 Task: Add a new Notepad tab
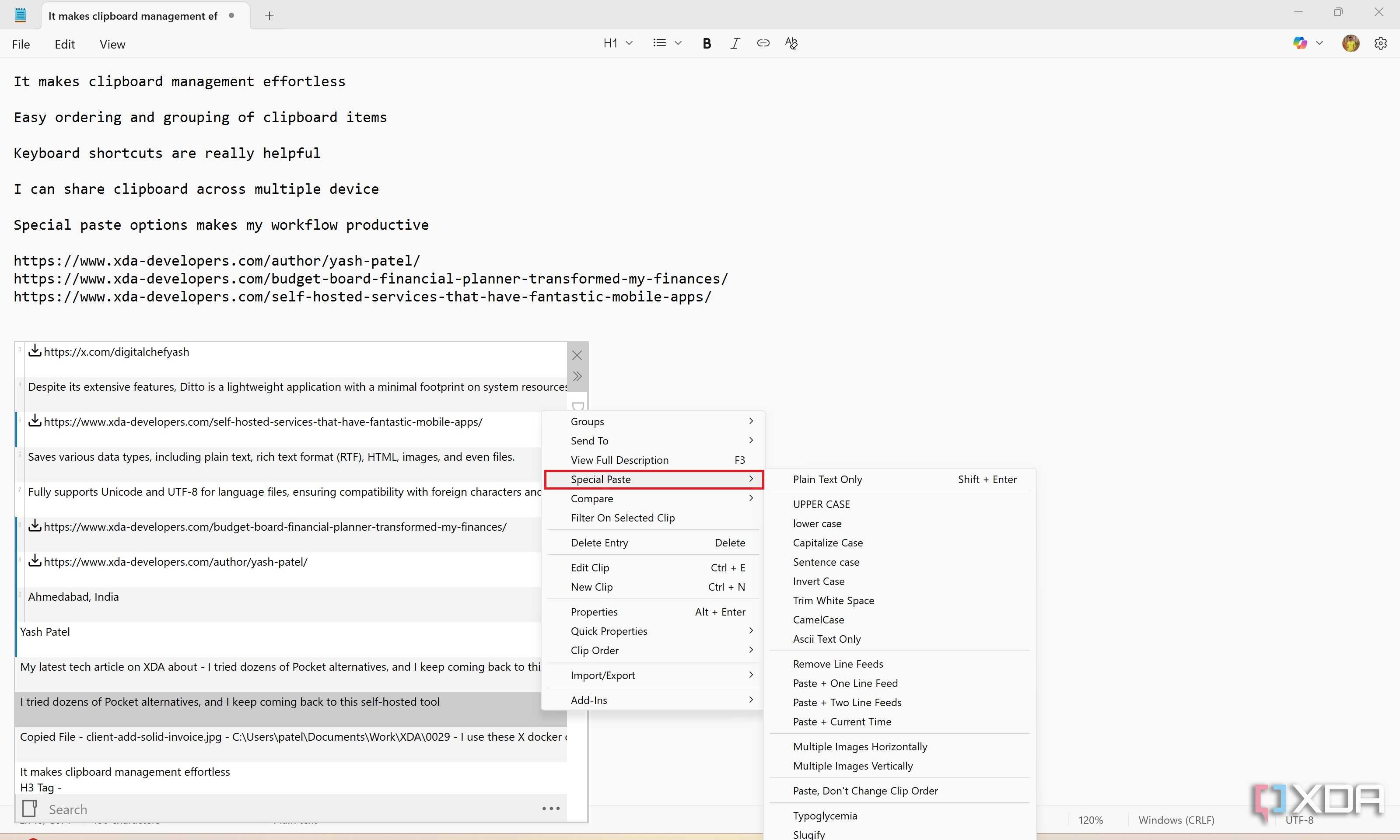[x=269, y=16]
